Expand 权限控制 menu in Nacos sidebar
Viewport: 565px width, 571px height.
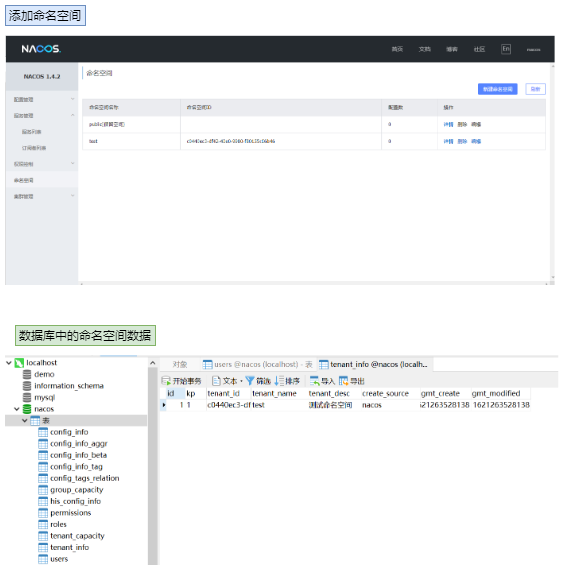coord(72,164)
